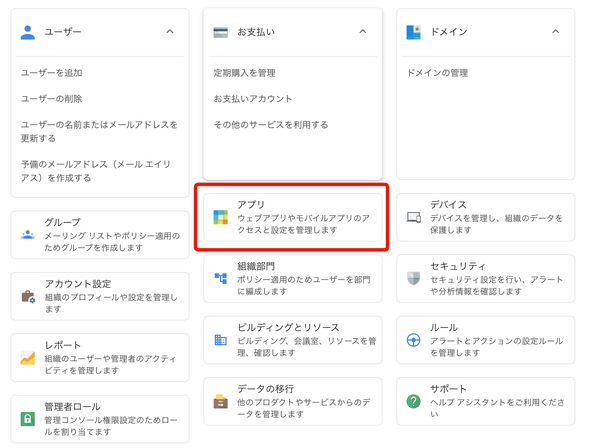The height and width of the screenshot is (448, 600).
Task: Open the お支払いアカウント link
Action: [x=253, y=99]
